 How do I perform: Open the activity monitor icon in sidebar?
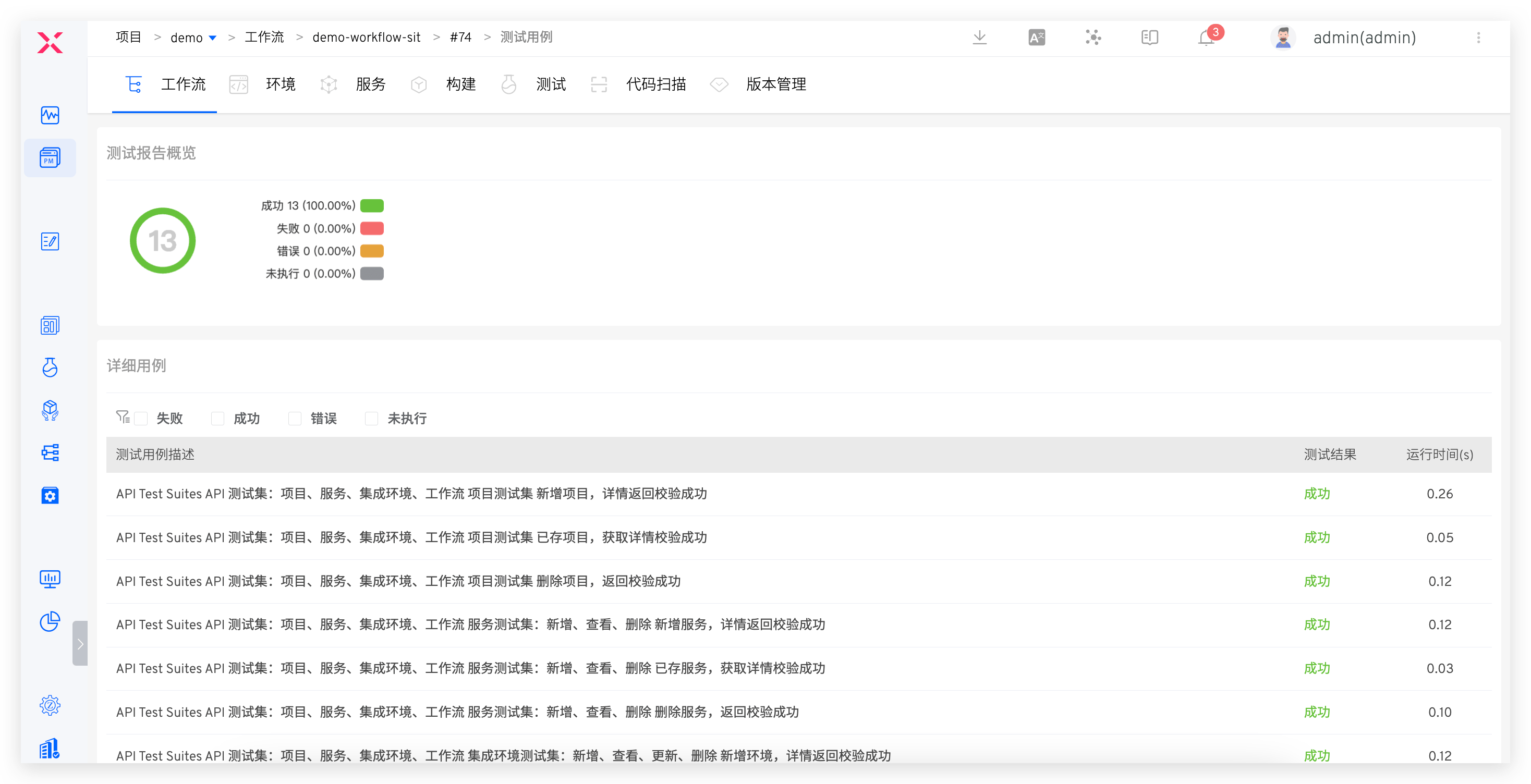[50, 115]
